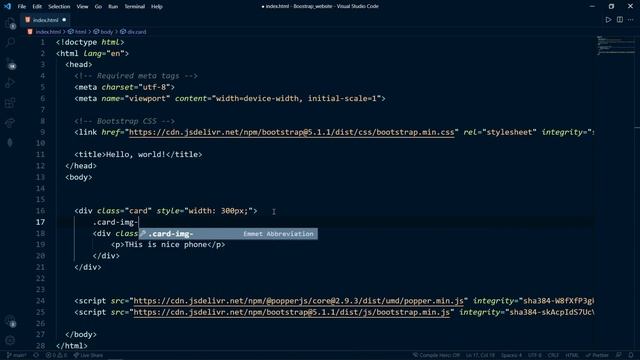Follow the bootstrap.min.css CDN link

pos(291,132)
